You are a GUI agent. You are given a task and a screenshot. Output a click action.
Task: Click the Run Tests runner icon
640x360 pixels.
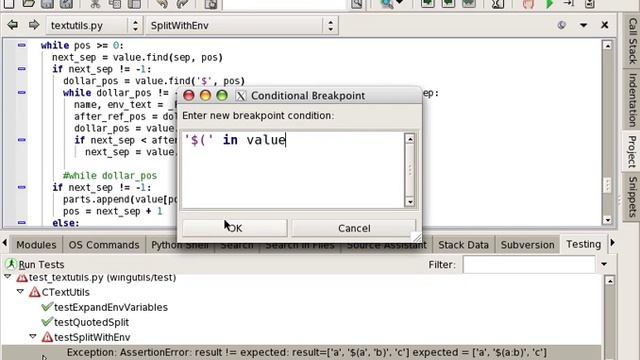coord(11,264)
